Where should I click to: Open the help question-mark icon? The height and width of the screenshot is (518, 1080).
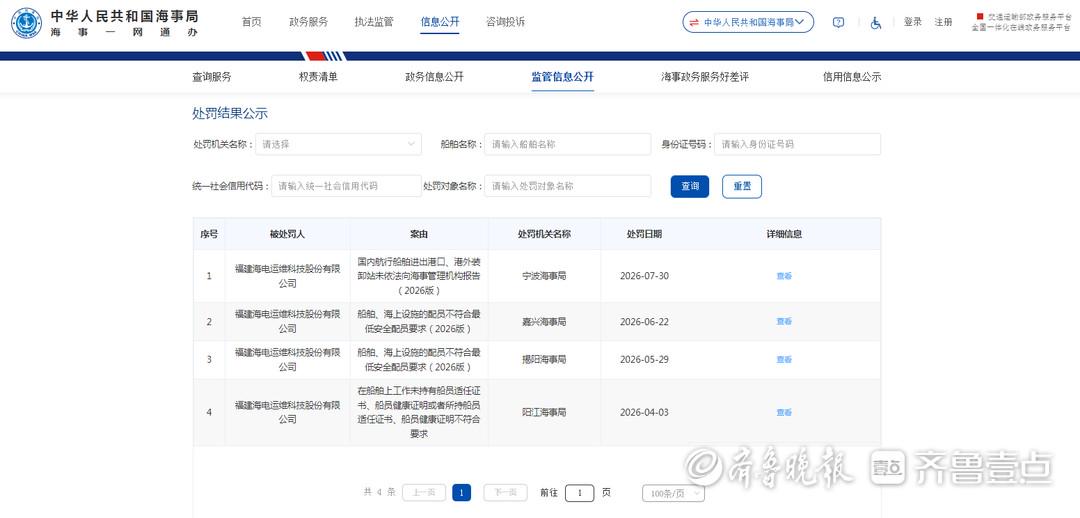(x=838, y=22)
